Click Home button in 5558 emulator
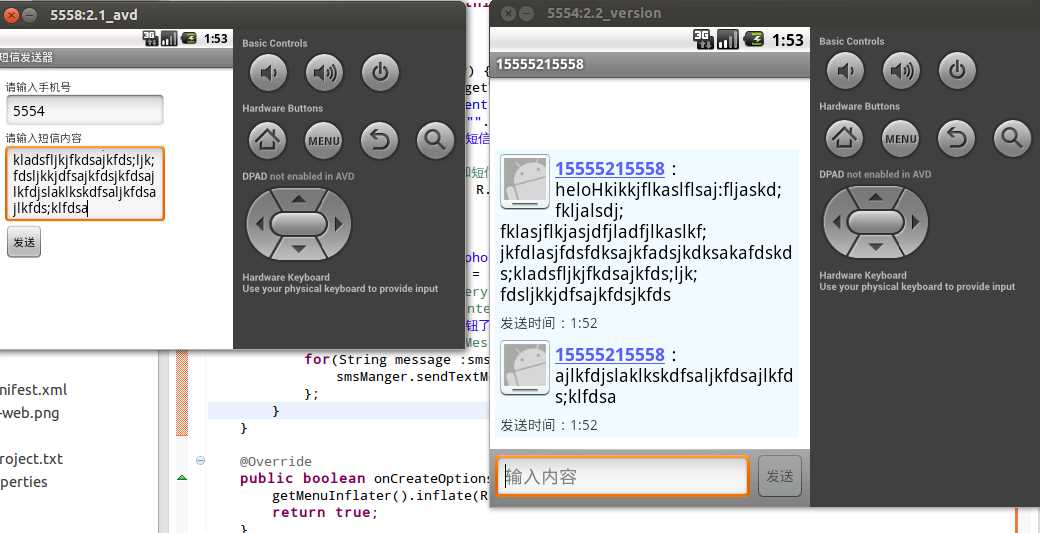The height and width of the screenshot is (533, 1040). 267,140
